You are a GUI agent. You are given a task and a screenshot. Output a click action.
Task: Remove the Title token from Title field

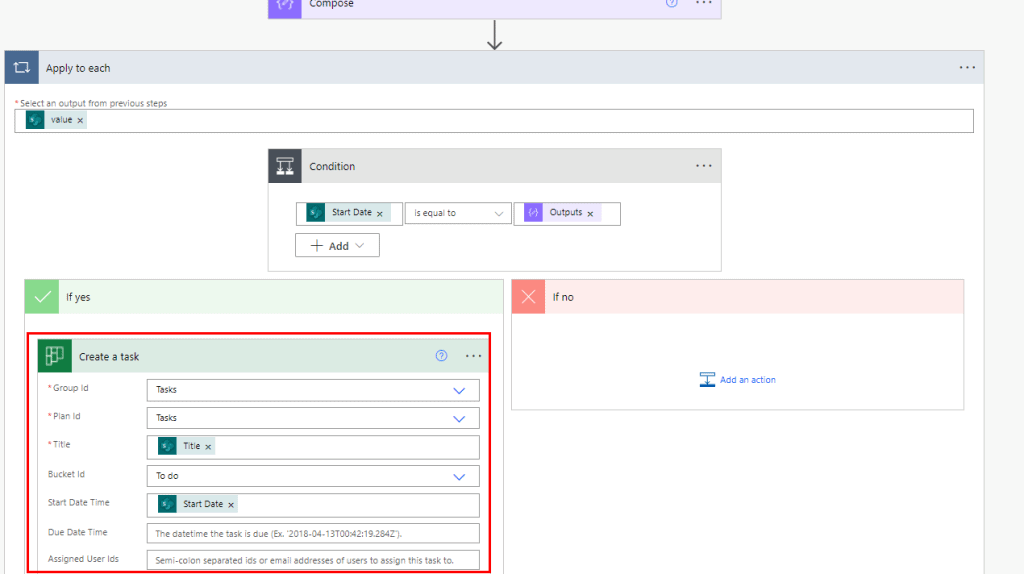pos(208,447)
